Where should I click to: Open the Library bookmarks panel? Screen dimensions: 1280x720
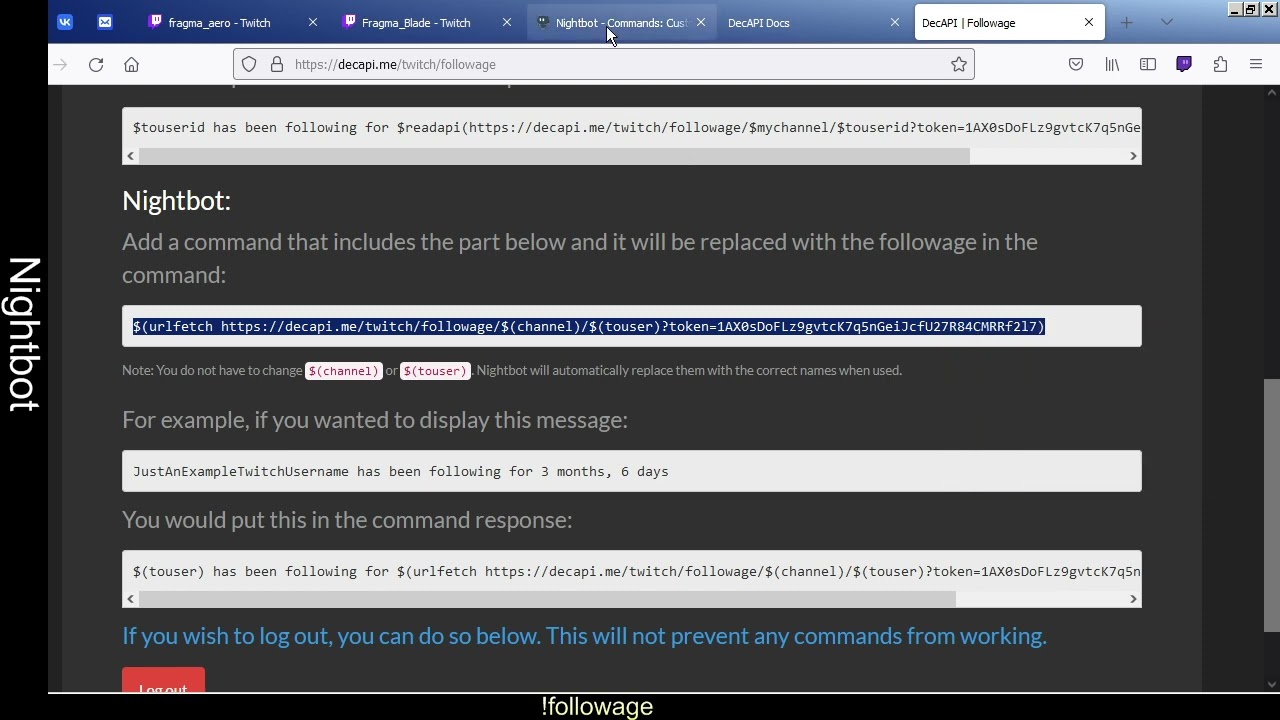[x=1112, y=64]
